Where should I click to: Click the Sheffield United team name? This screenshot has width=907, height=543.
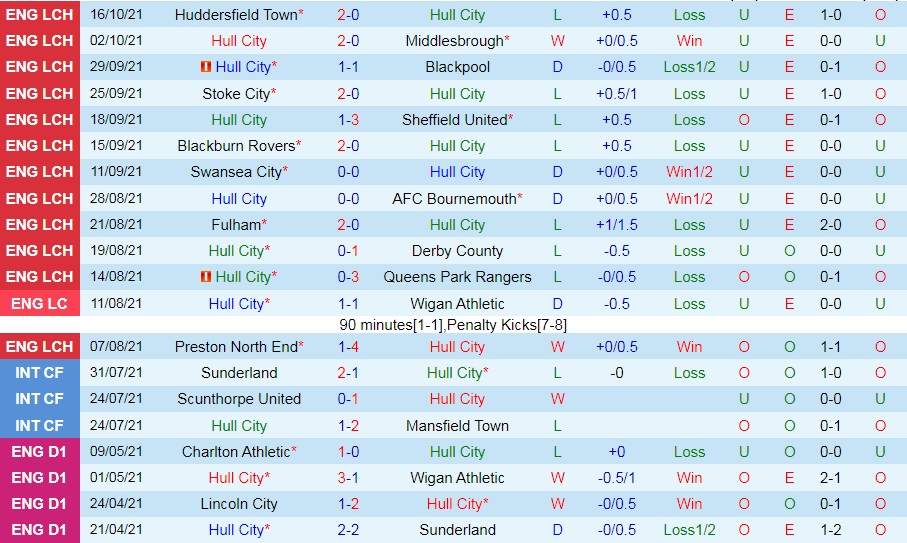[455, 120]
